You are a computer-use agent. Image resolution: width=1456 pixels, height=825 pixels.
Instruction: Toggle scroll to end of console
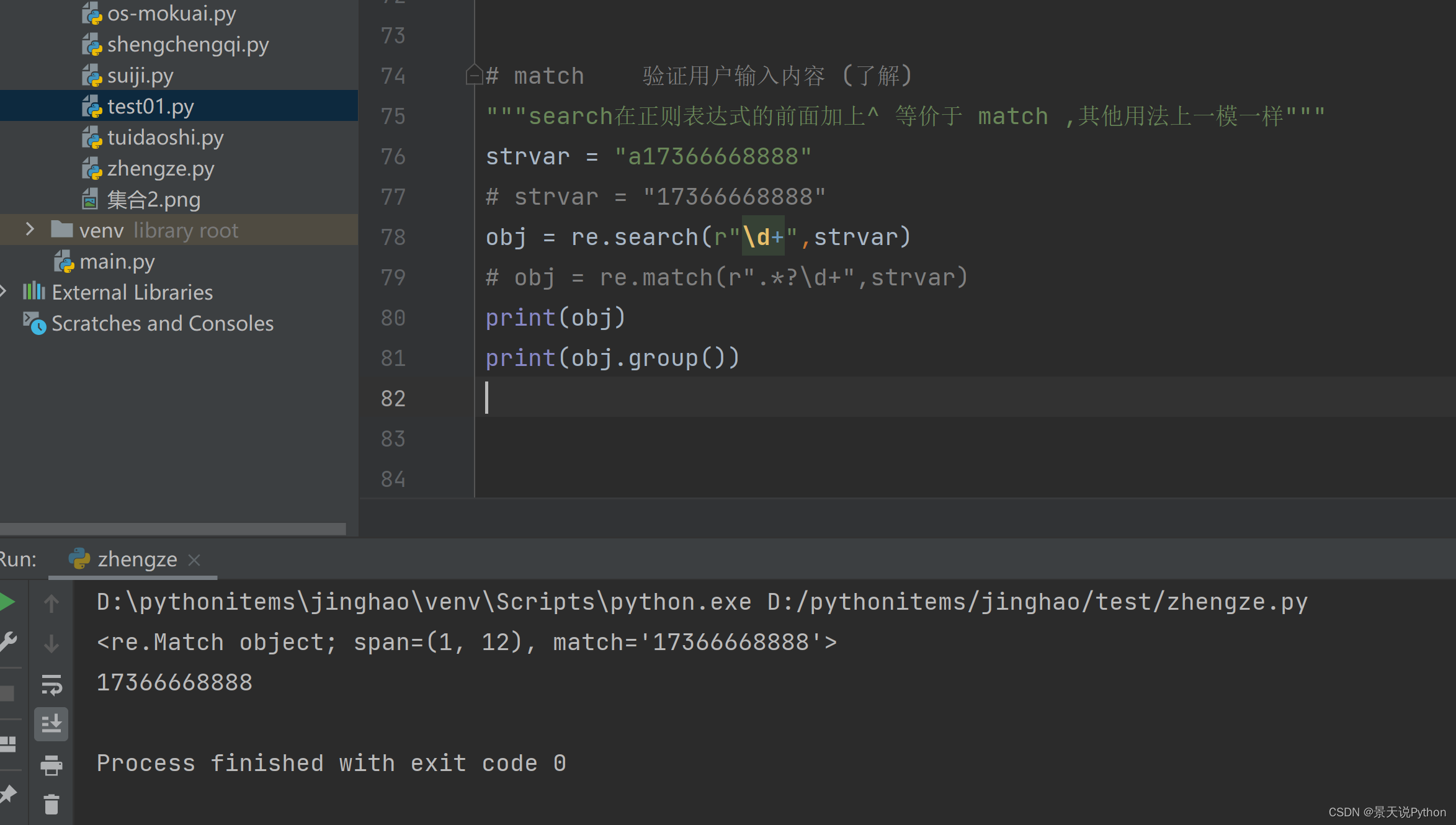click(51, 724)
